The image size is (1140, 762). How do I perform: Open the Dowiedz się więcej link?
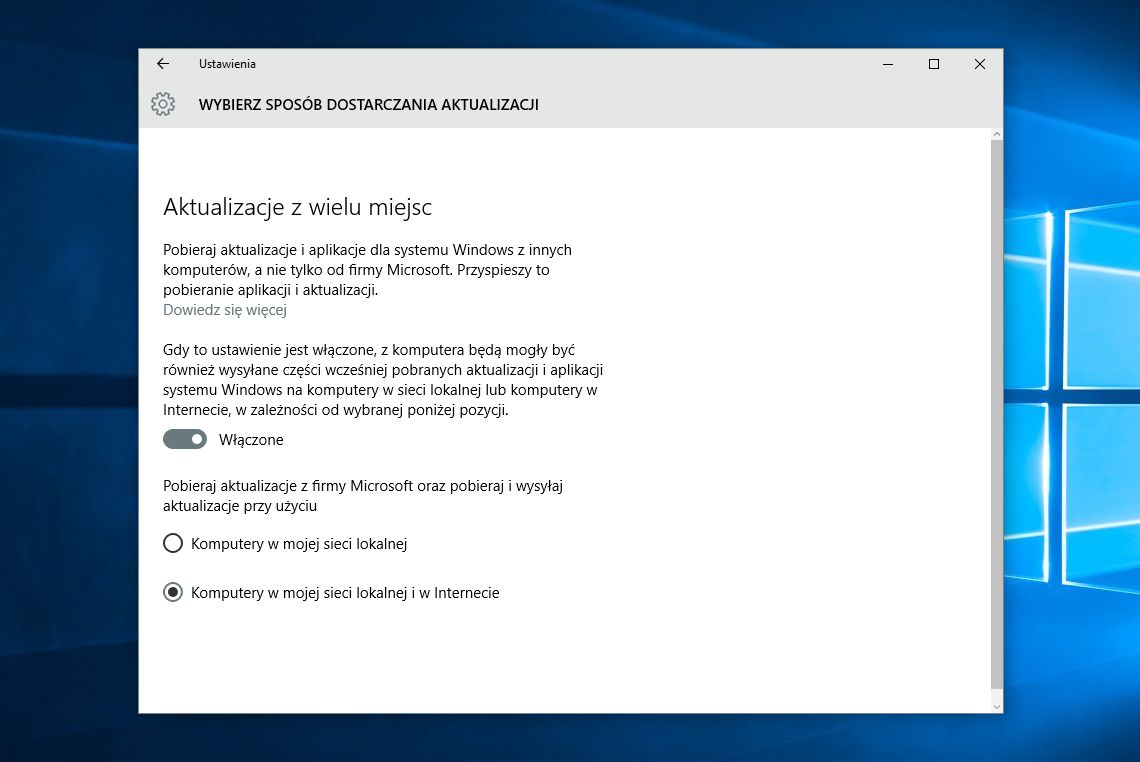click(225, 310)
